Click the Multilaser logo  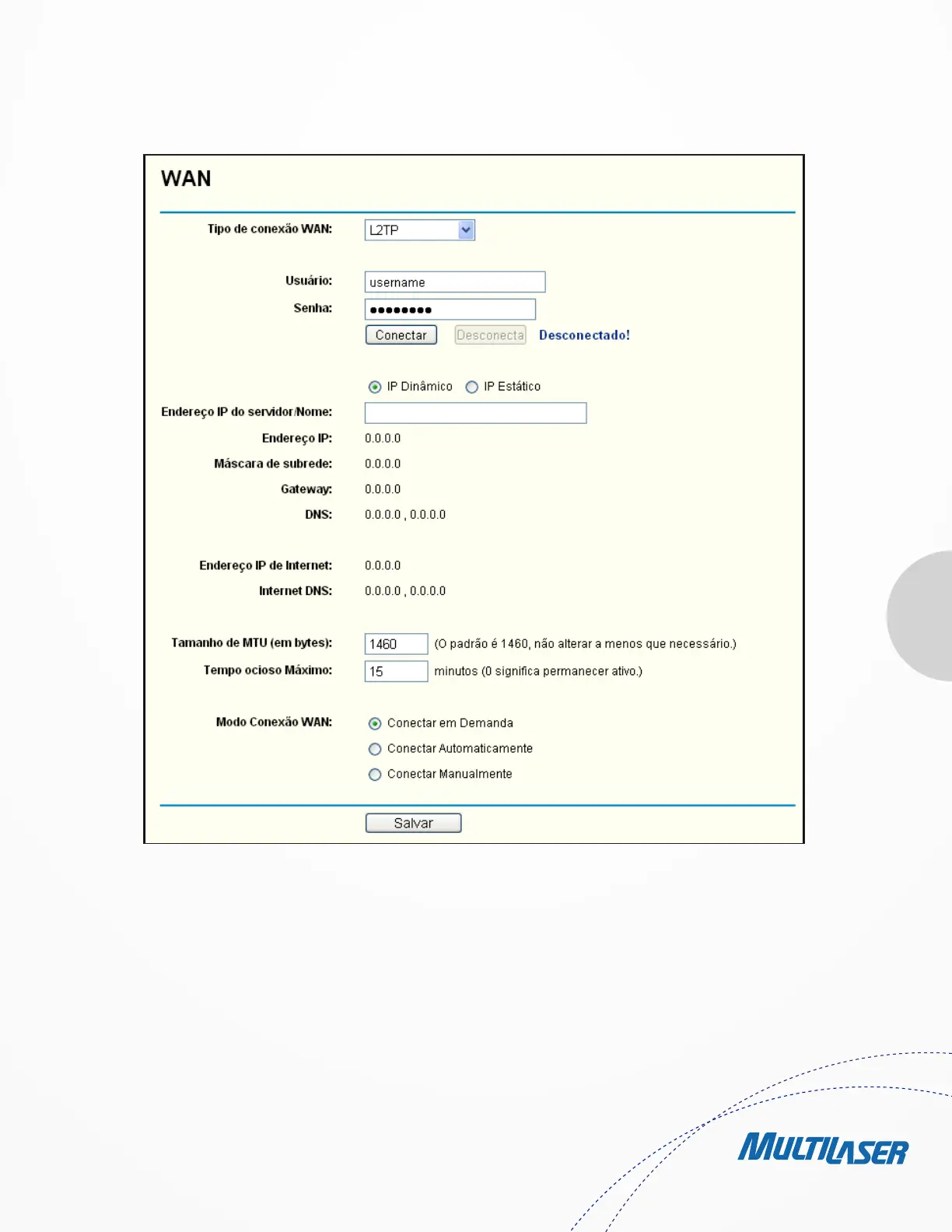[823, 1149]
